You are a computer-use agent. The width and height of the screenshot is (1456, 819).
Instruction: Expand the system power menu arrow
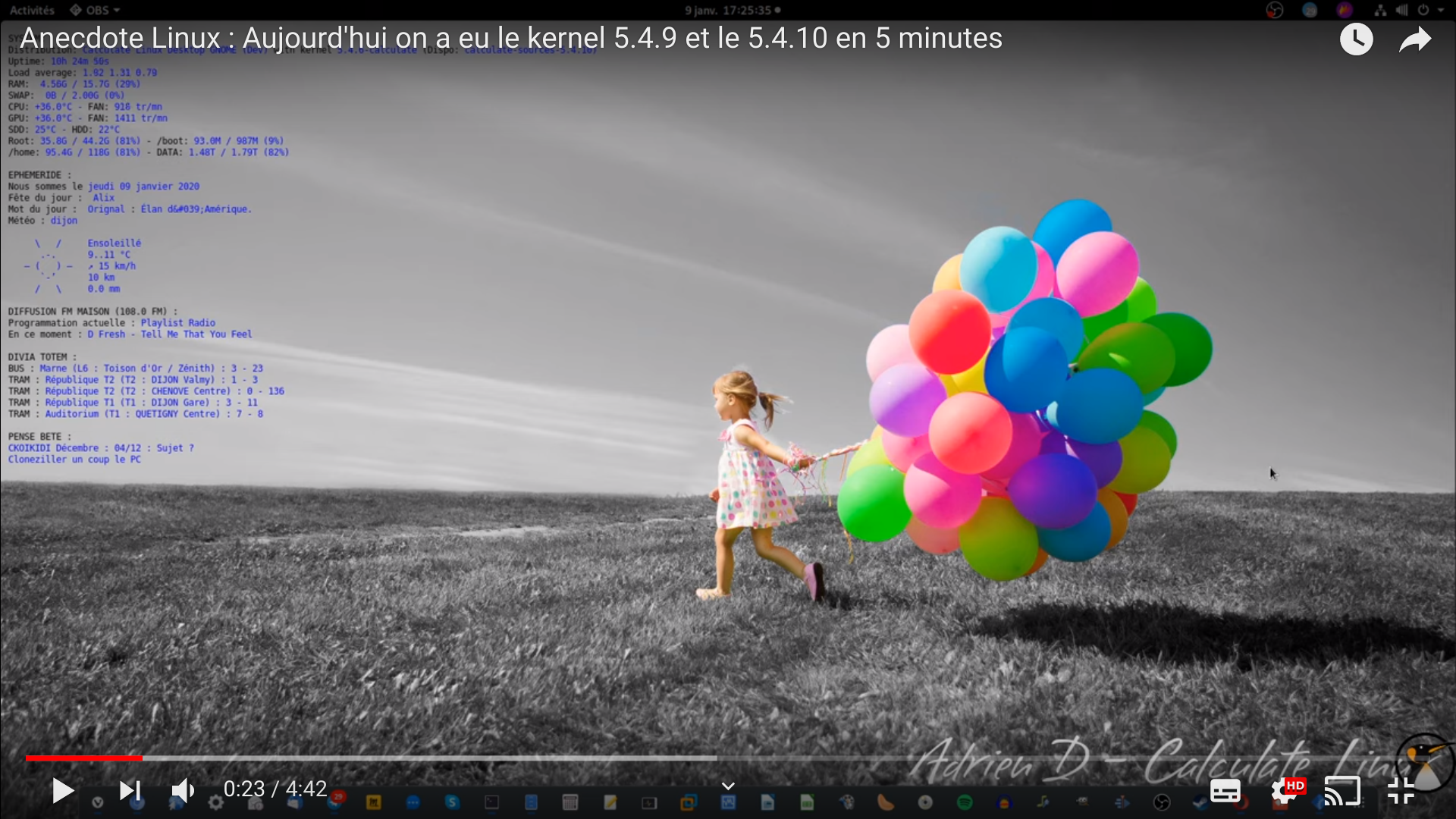pyautogui.click(x=1441, y=10)
